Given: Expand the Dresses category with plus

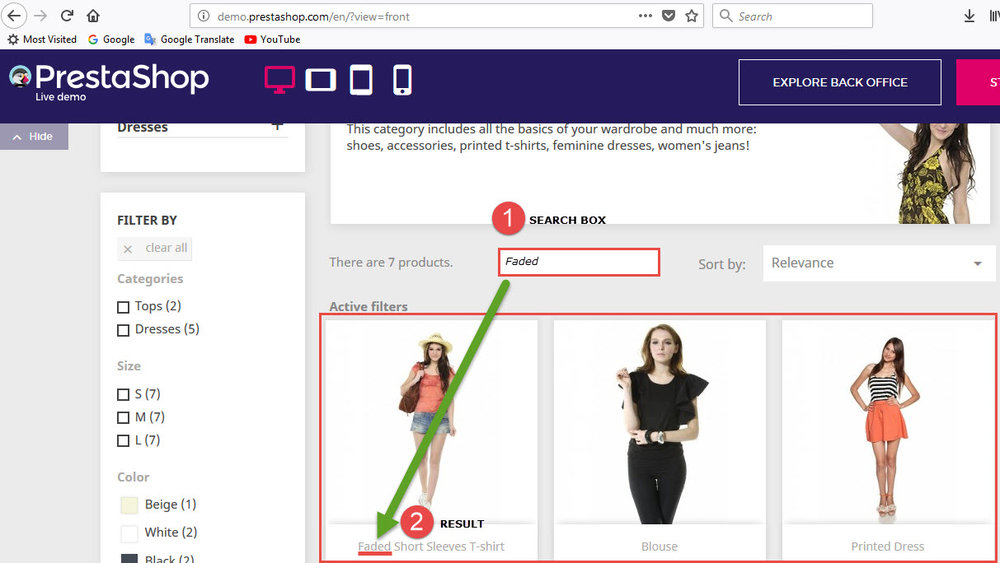Looking at the screenshot, I should 277,126.
